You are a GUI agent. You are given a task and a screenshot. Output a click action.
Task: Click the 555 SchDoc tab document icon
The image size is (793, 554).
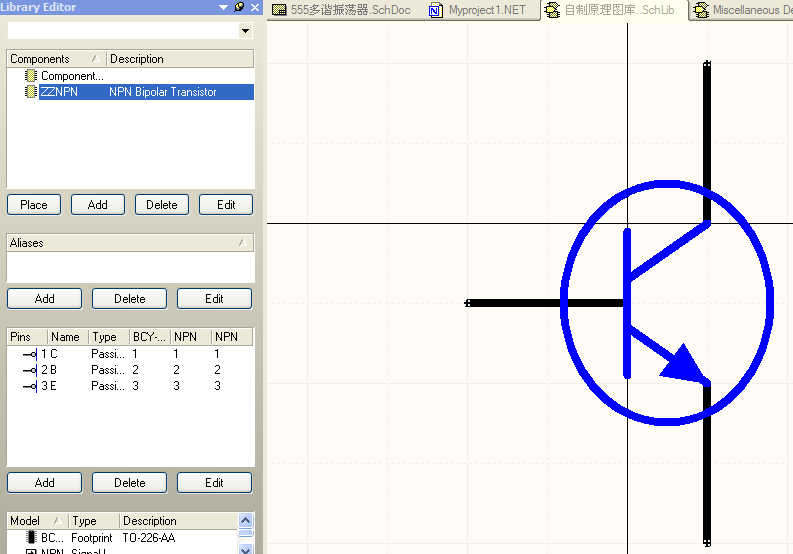tap(280, 10)
